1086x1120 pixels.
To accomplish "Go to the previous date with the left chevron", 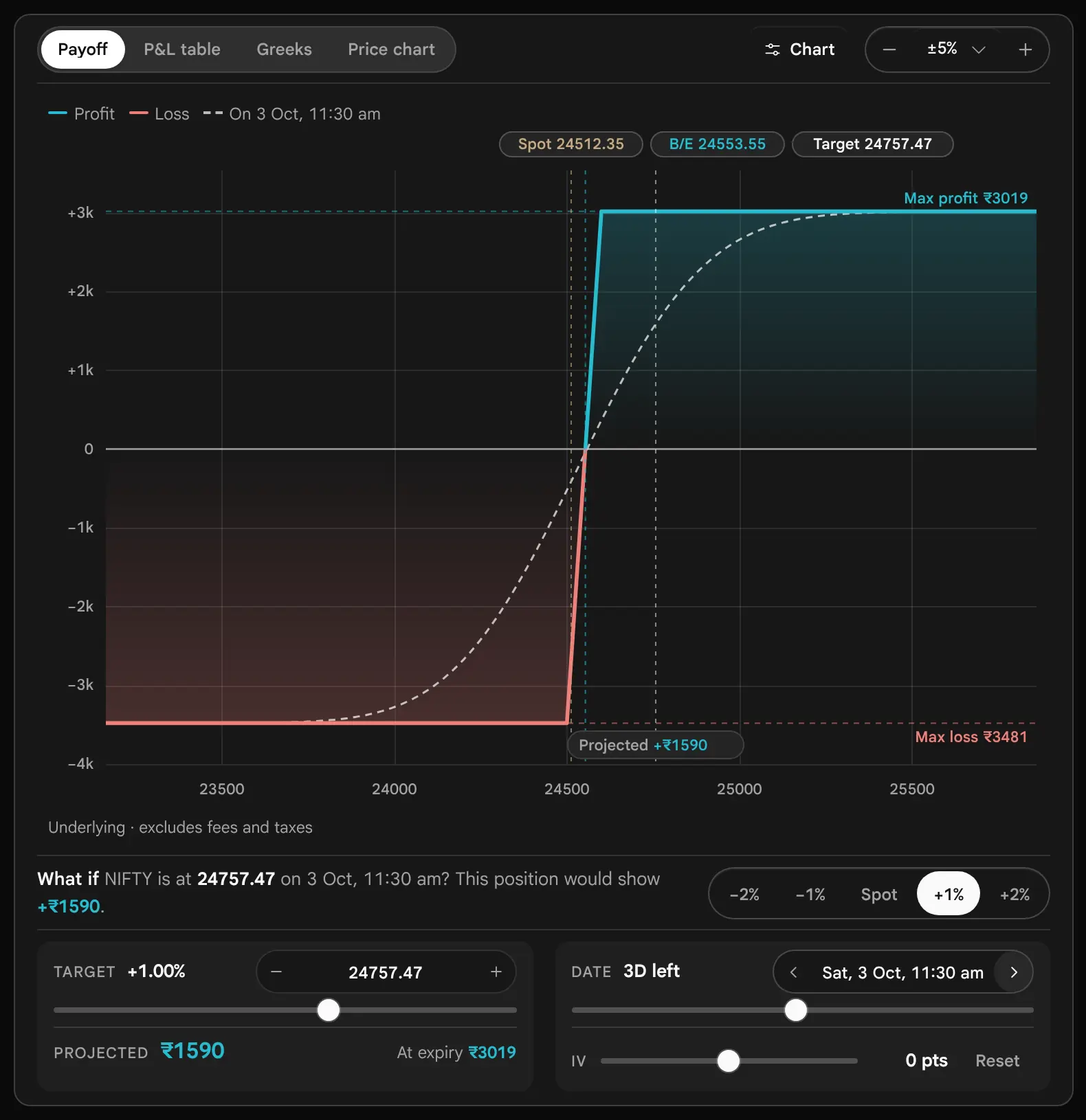I will tap(793, 972).
